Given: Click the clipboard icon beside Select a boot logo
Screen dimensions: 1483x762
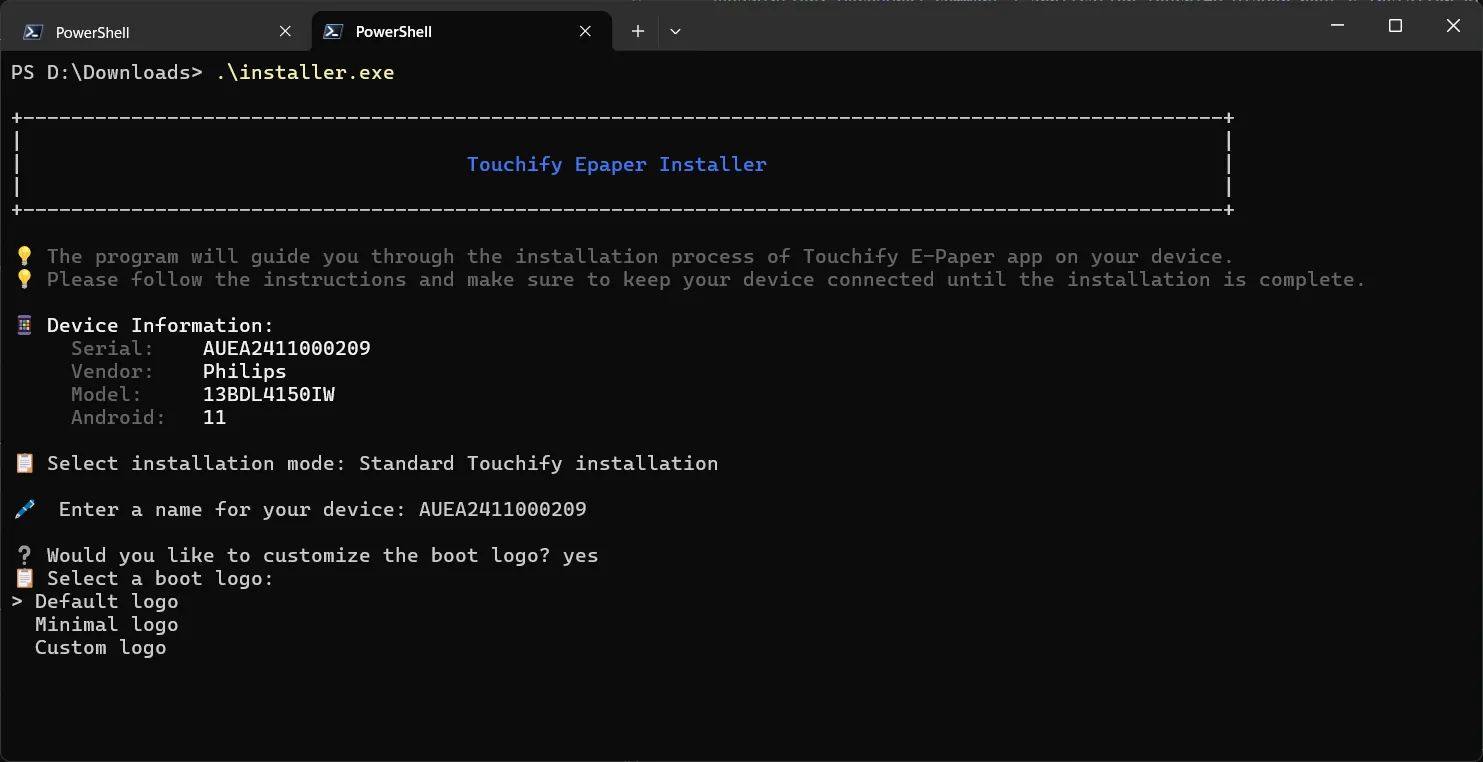Looking at the screenshot, I should coord(24,579).
